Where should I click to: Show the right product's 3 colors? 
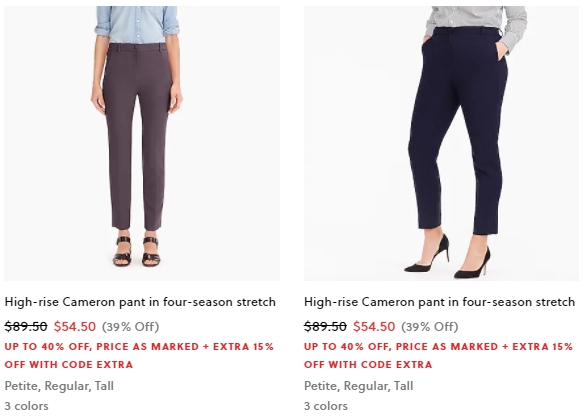click(326, 406)
